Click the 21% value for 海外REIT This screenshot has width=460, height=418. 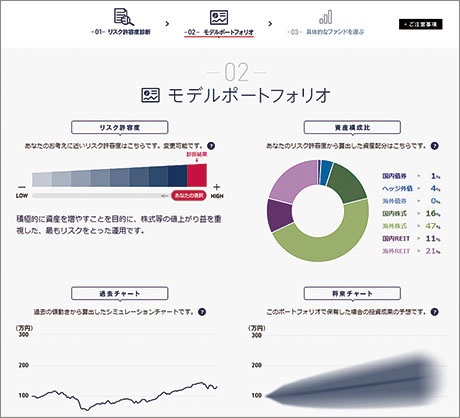[x=432, y=251]
